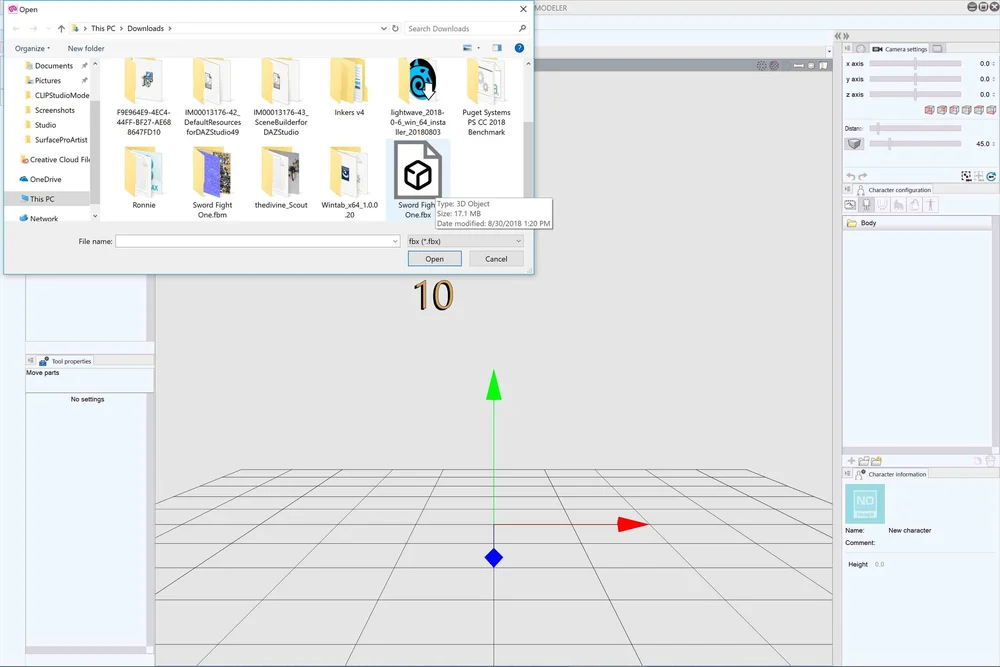
Task: Undo camera change in Camera settings
Action: click(851, 176)
